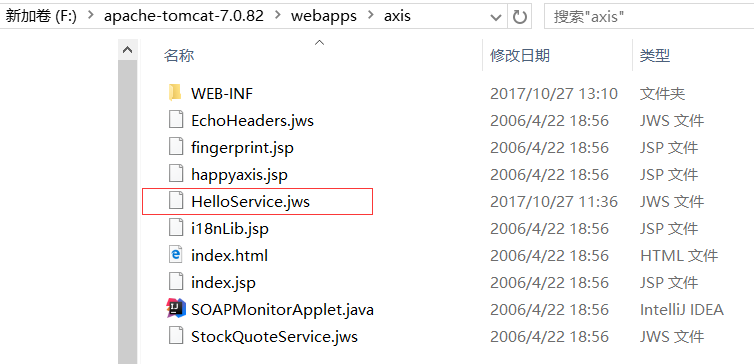Screen dimensions: 754x364
Task: Refresh the axis folder view
Action: (x=519, y=17)
